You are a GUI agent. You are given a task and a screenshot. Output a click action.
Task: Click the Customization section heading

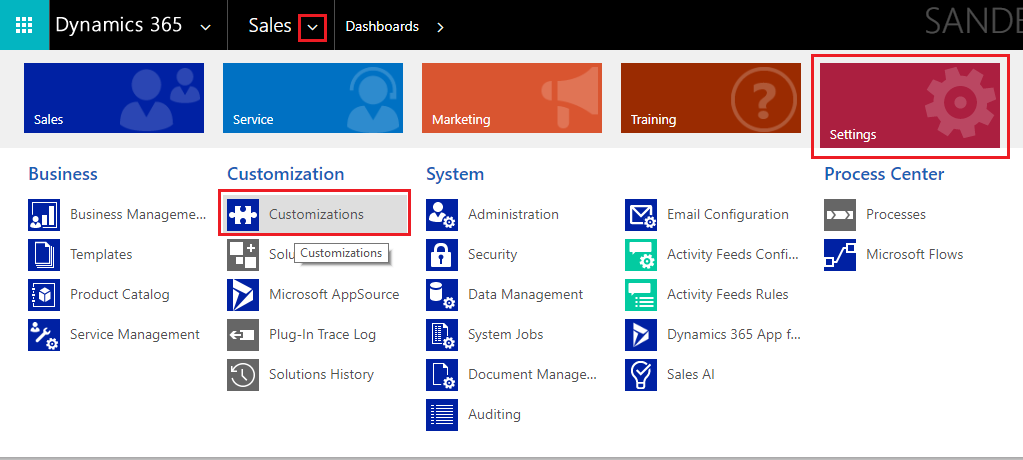pyautogui.click(x=285, y=174)
